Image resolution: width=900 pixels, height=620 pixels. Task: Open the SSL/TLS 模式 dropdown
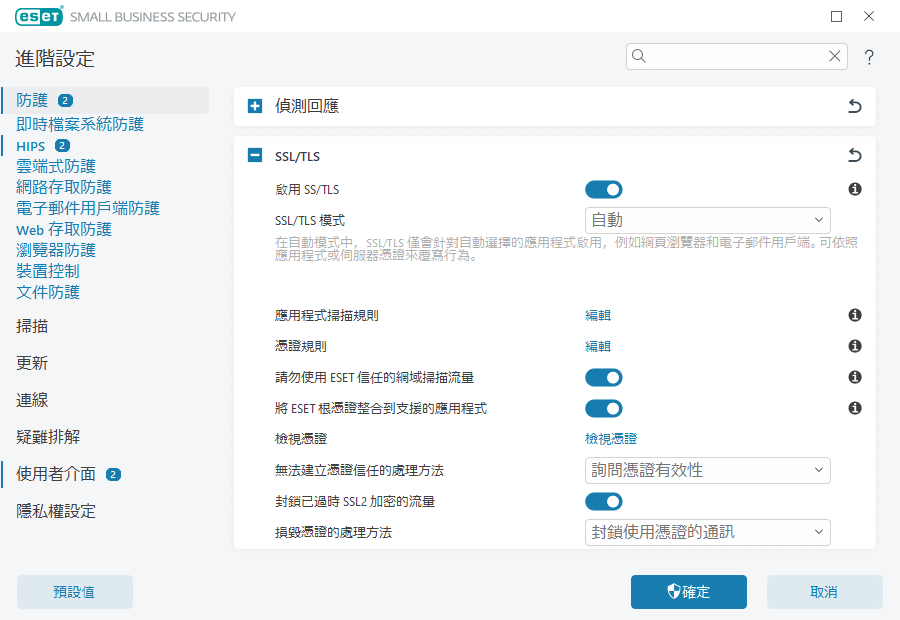pyautogui.click(x=707, y=220)
